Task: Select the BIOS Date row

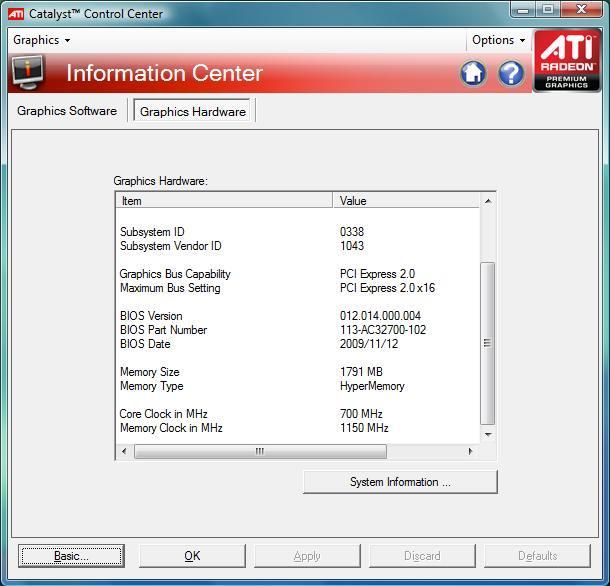Action: coord(298,344)
